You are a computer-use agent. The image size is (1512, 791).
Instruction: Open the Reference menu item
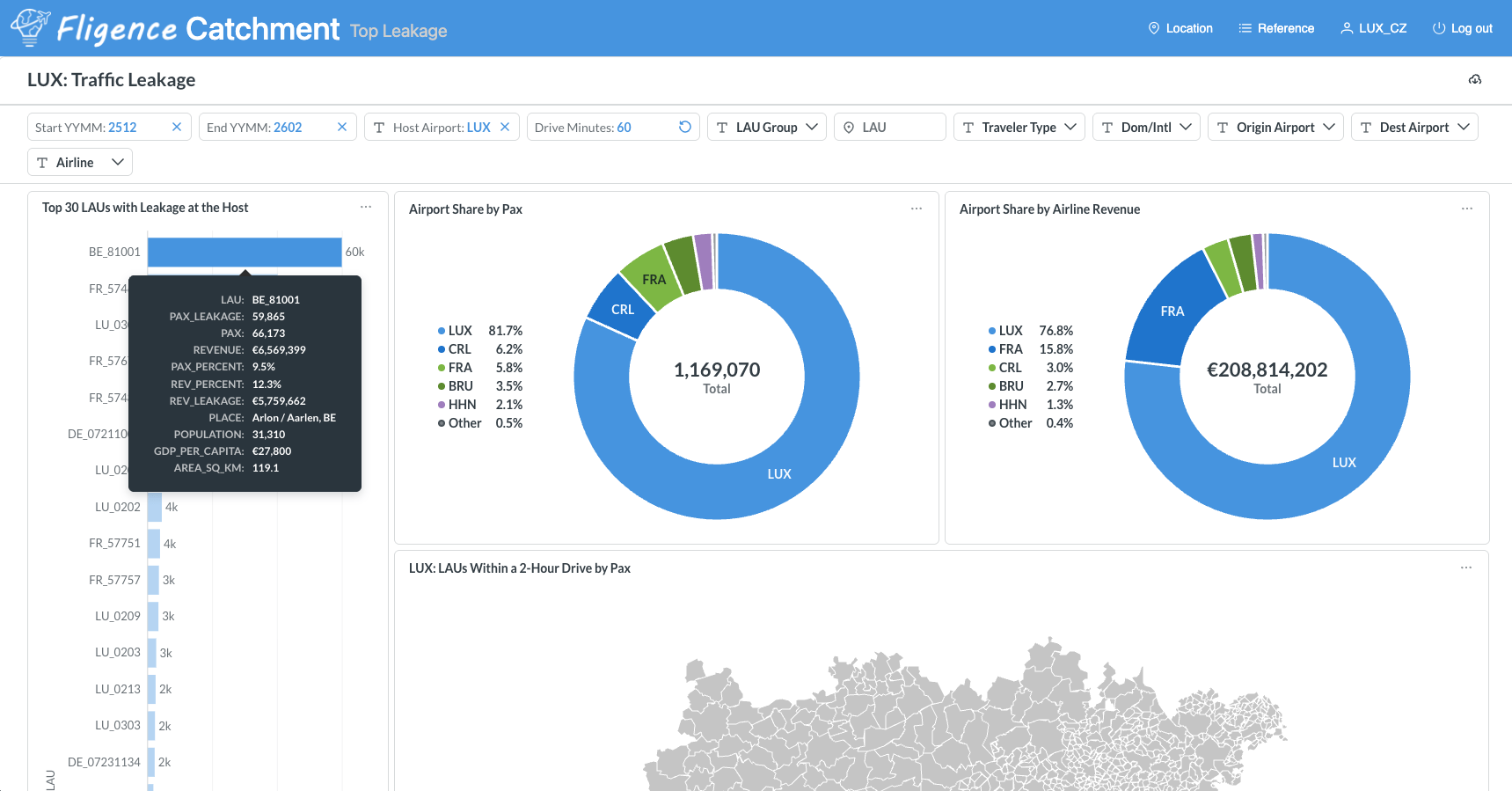(x=1276, y=28)
